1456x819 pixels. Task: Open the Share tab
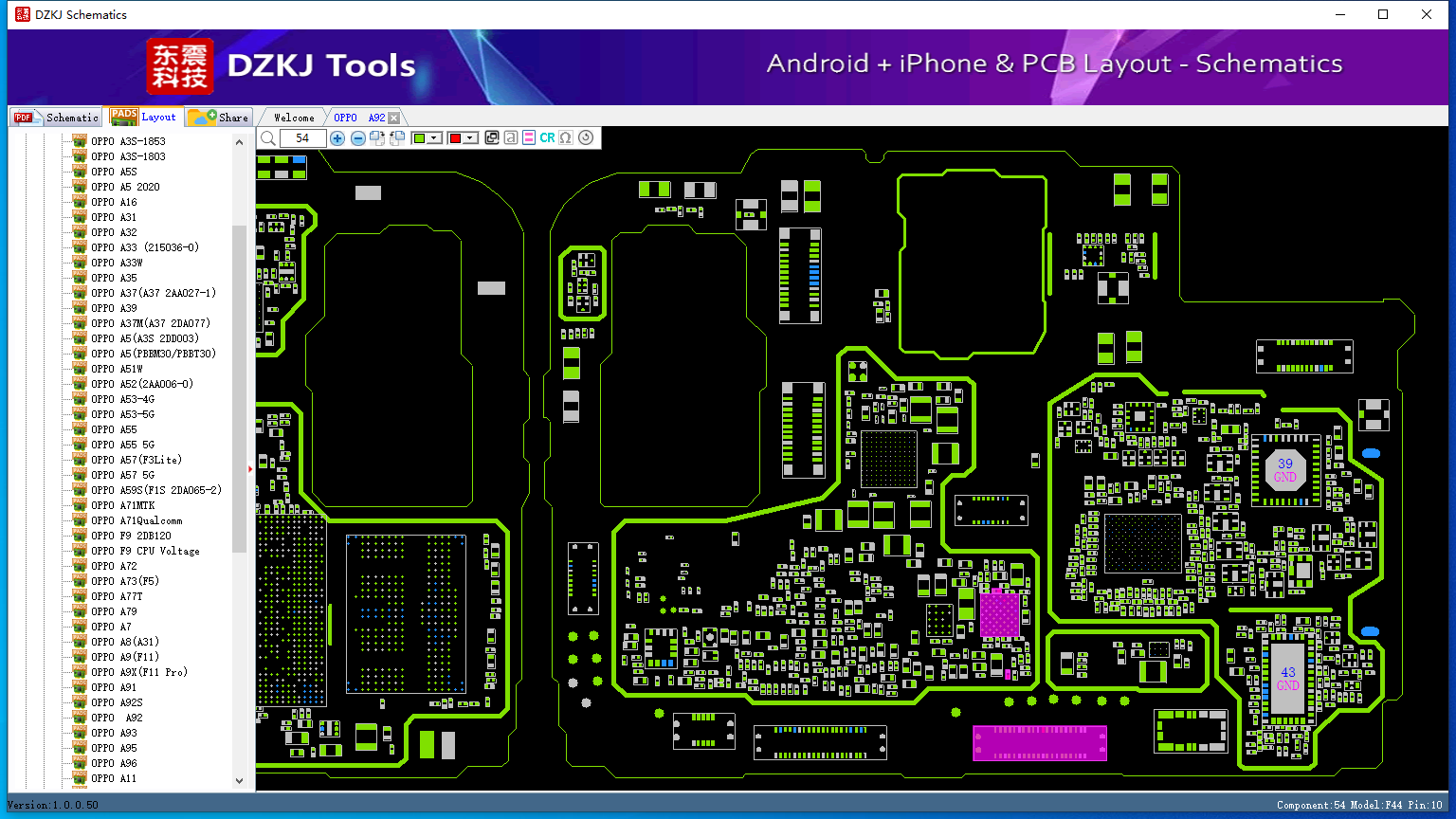[218, 118]
